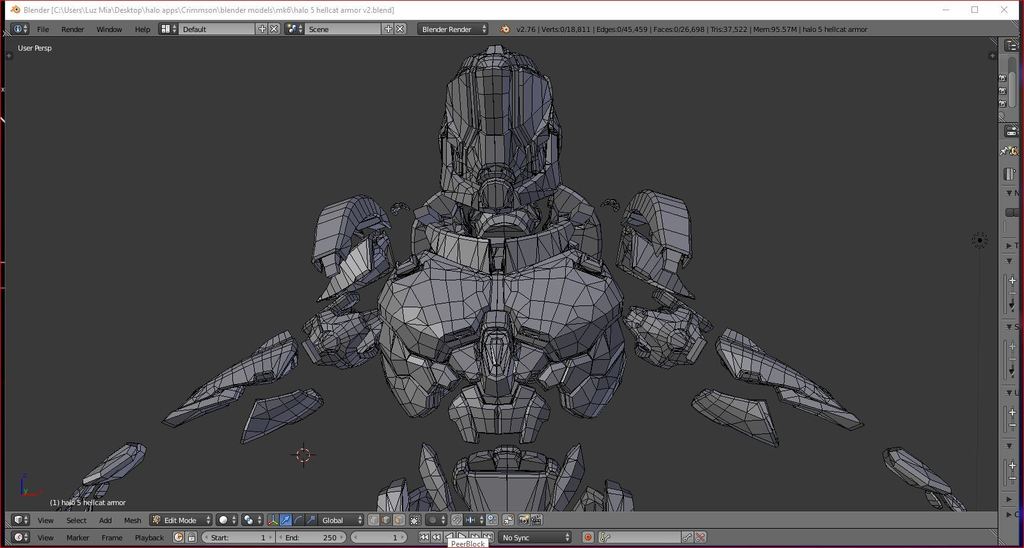Jump to the first frame
The width and height of the screenshot is (1024, 548).
pyautogui.click(x=424, y=538)
